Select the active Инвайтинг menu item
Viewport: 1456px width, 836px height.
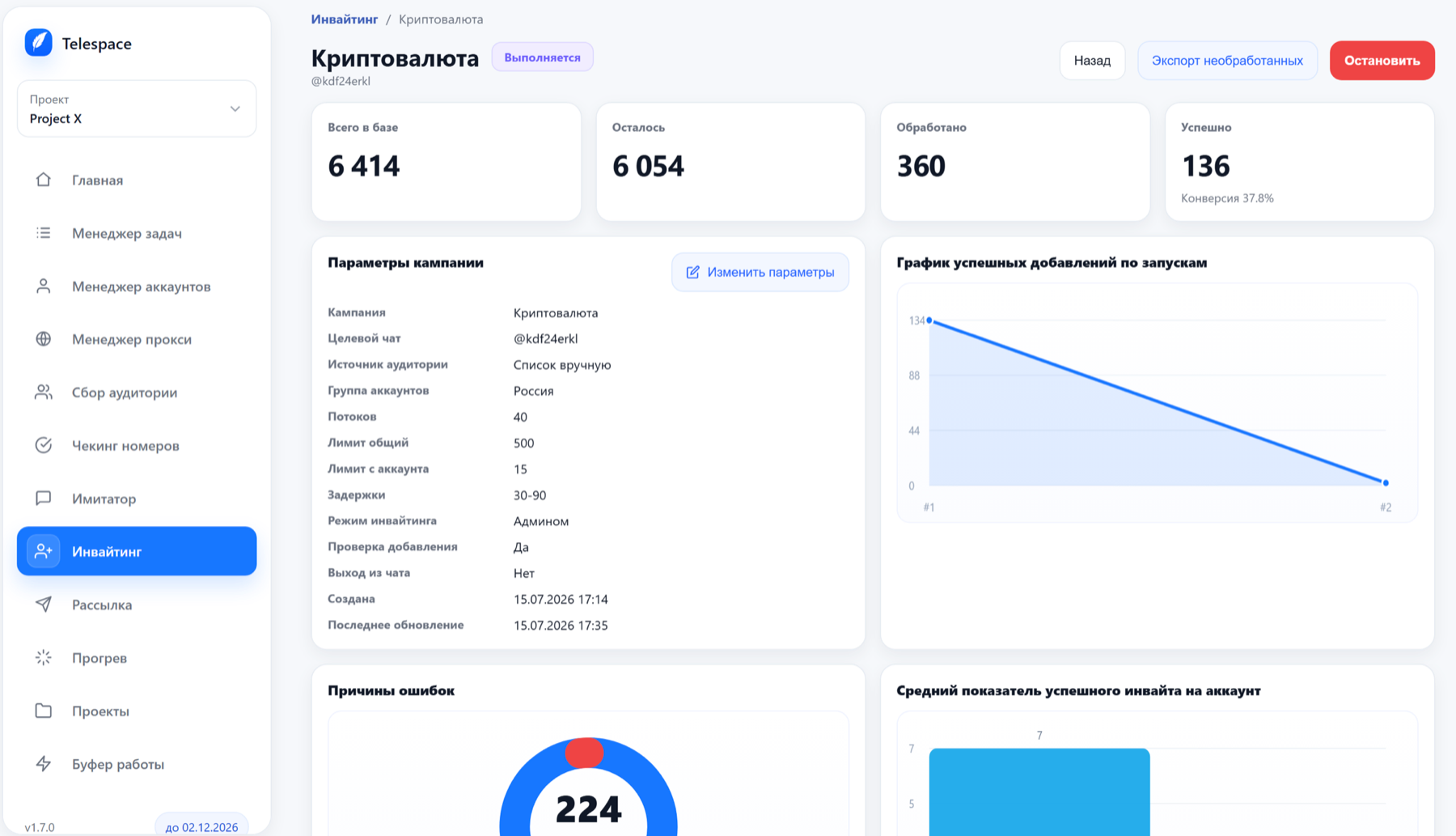click(x=137, y=551)
